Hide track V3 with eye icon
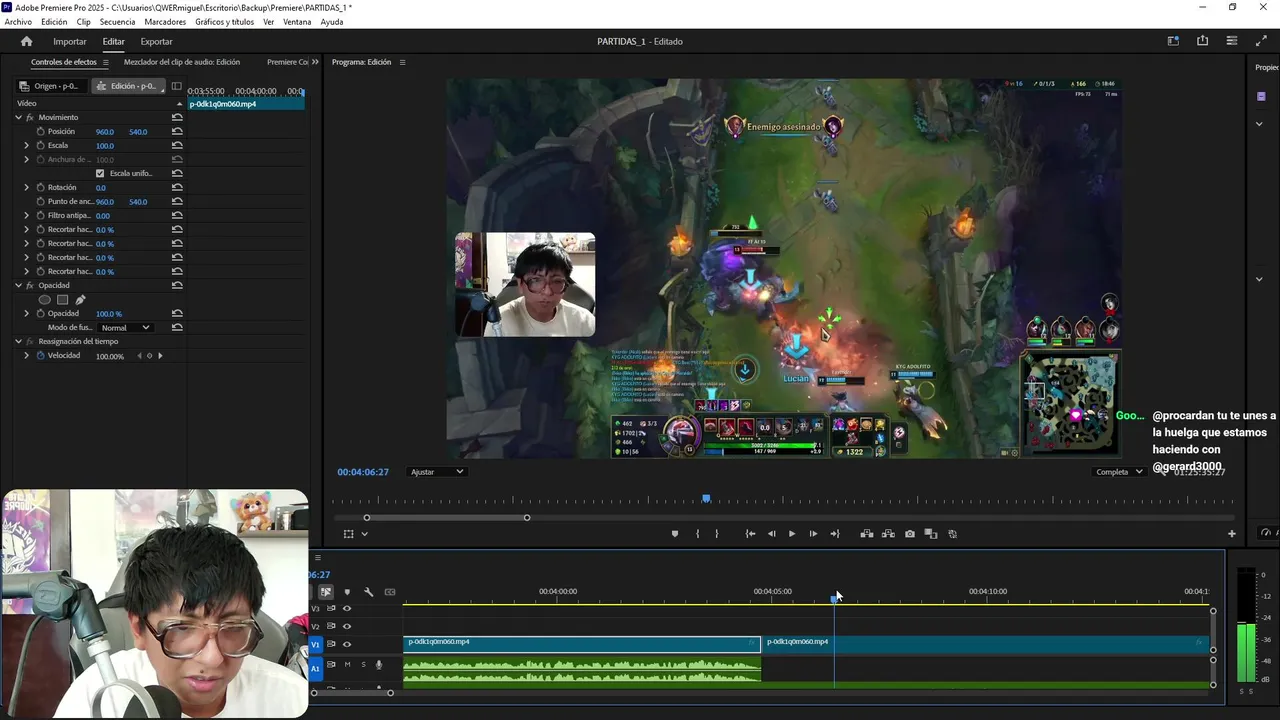 tap(347, 608)
